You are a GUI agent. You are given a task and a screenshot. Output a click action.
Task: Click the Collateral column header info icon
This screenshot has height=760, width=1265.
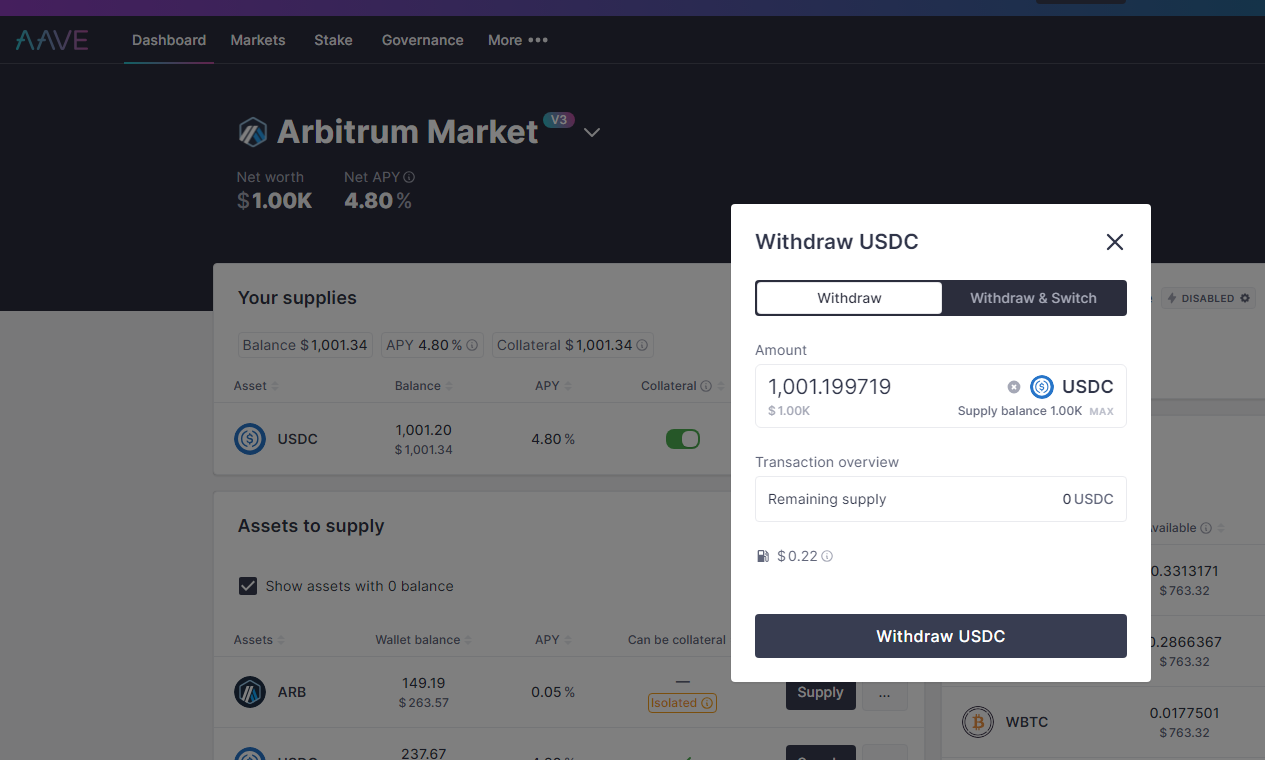pos(706,386)
